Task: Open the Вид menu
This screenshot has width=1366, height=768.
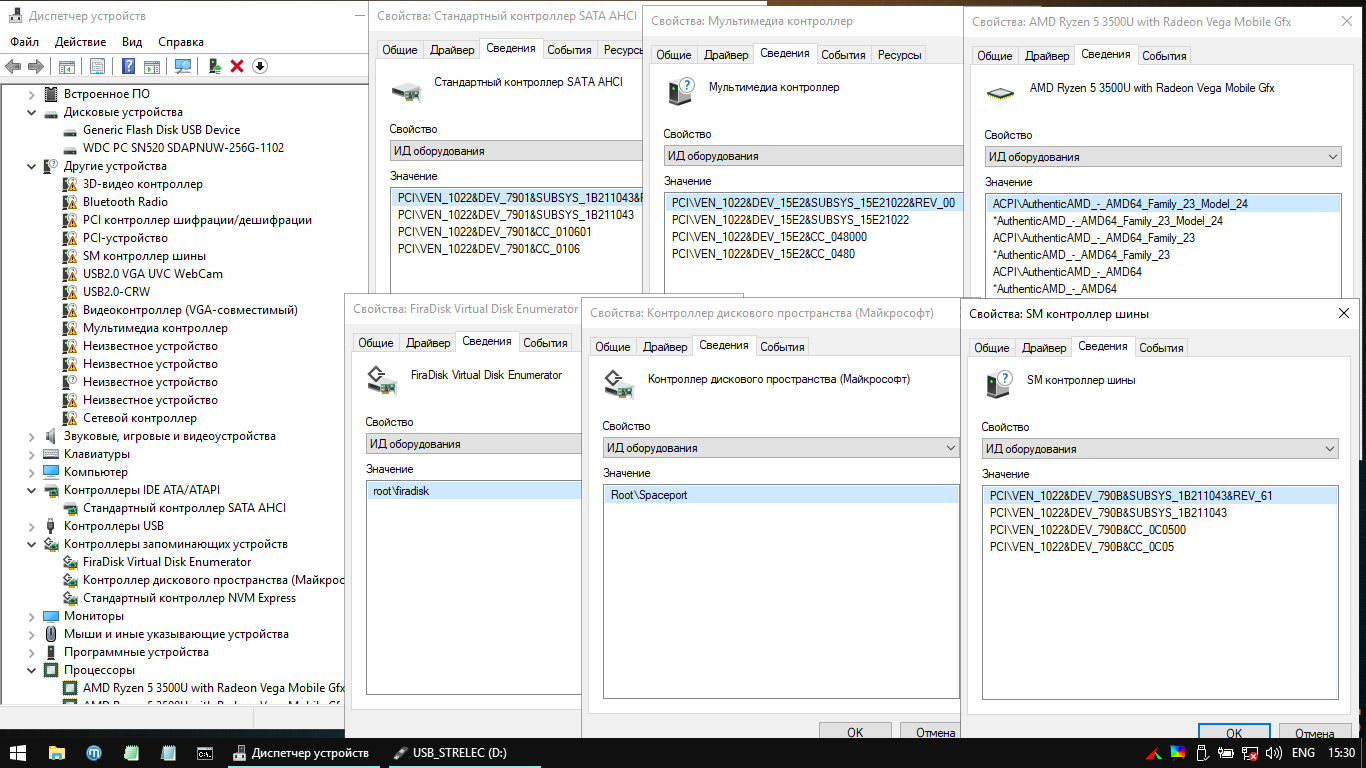Action: tap(132, 42)
